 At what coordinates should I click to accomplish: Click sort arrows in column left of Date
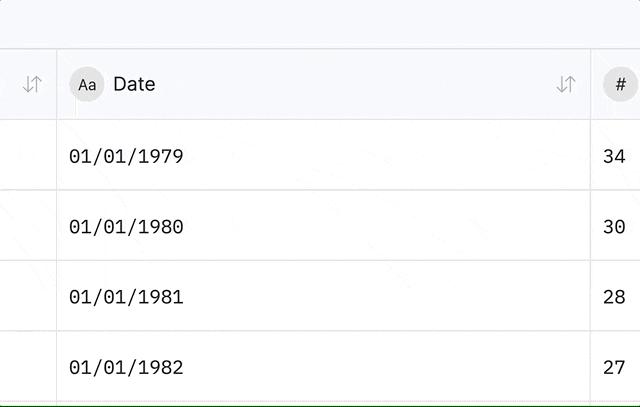tap(32, 85)
